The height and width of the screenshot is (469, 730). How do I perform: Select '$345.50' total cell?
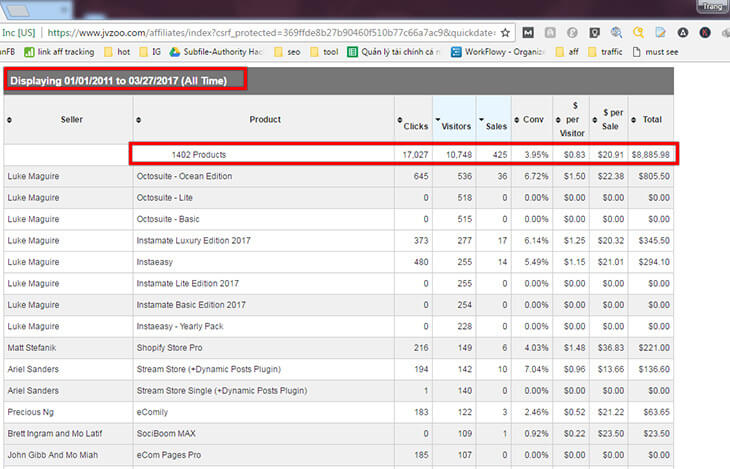tap(651, 241)
